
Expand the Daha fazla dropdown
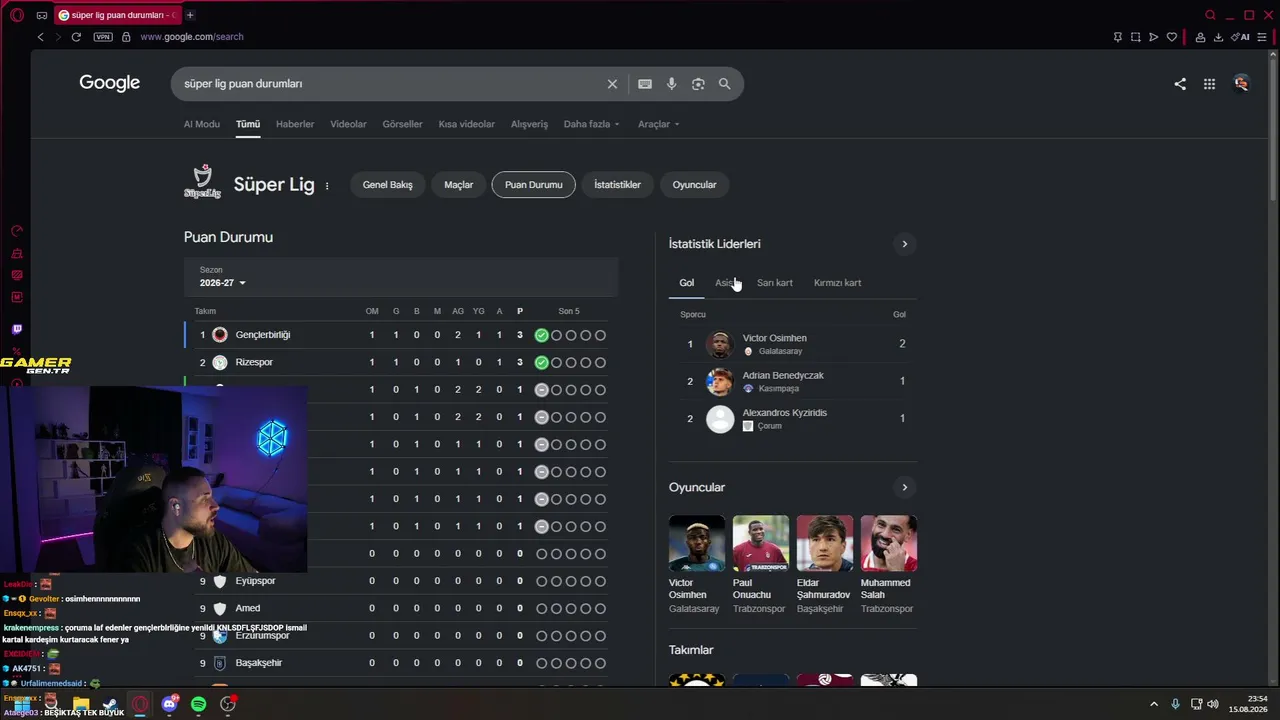coord(591,124)
